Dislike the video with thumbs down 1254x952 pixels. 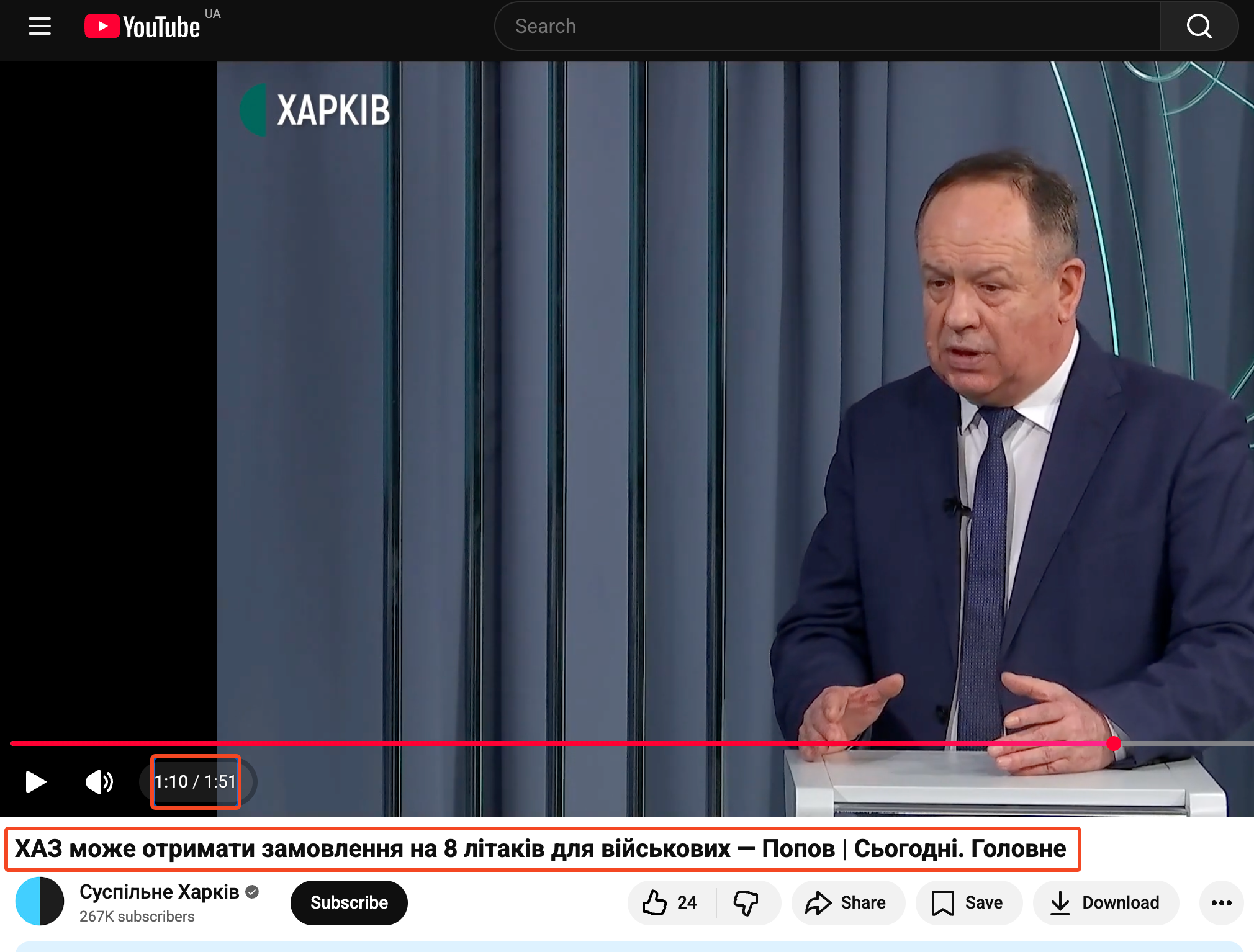click(x=746, y=903)
